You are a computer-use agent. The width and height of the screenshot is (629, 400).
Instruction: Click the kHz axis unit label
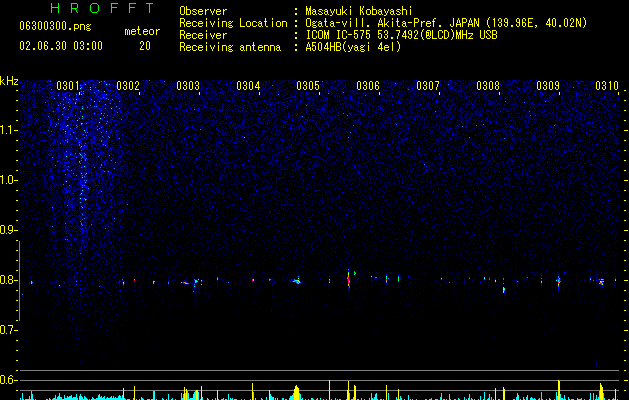(x=9, y=81)
